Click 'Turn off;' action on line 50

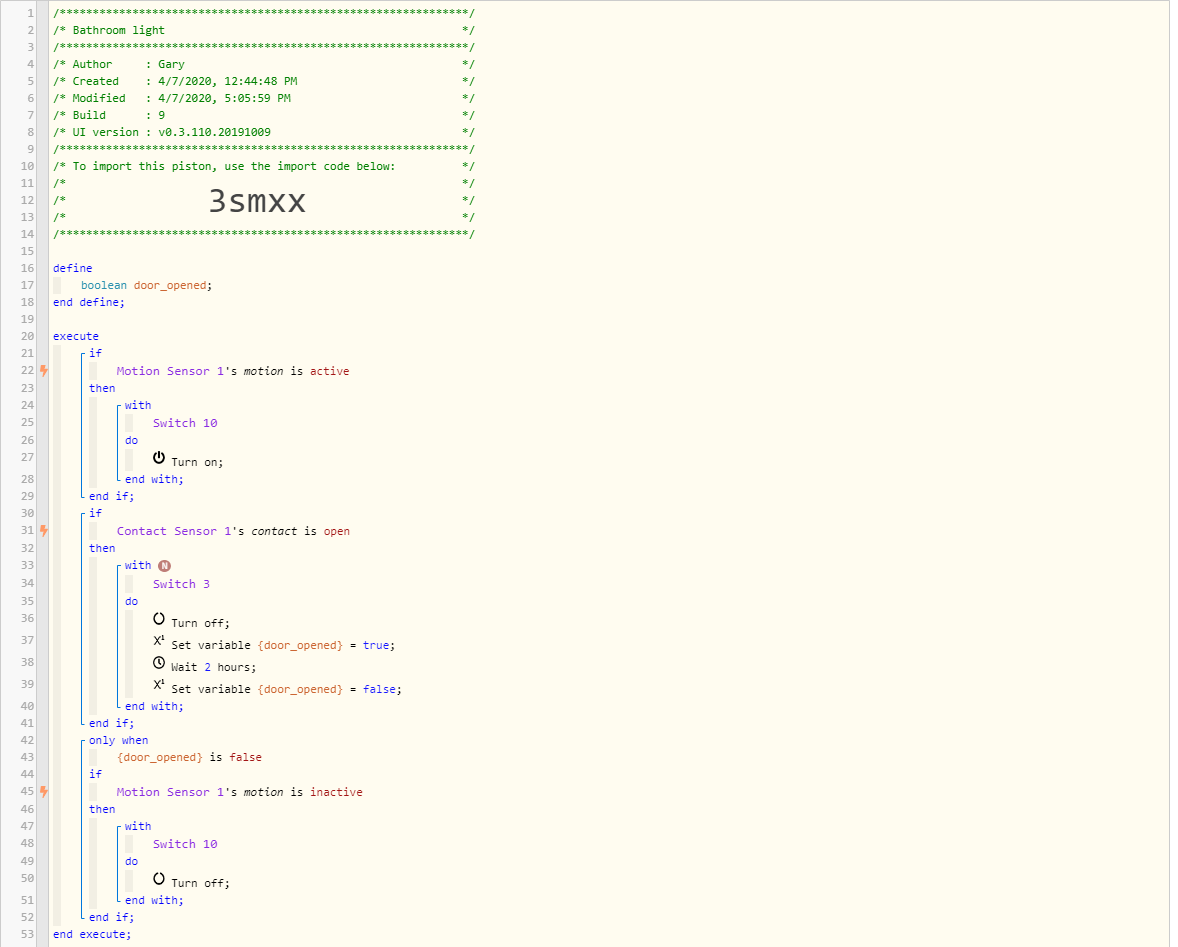(200, 883)
